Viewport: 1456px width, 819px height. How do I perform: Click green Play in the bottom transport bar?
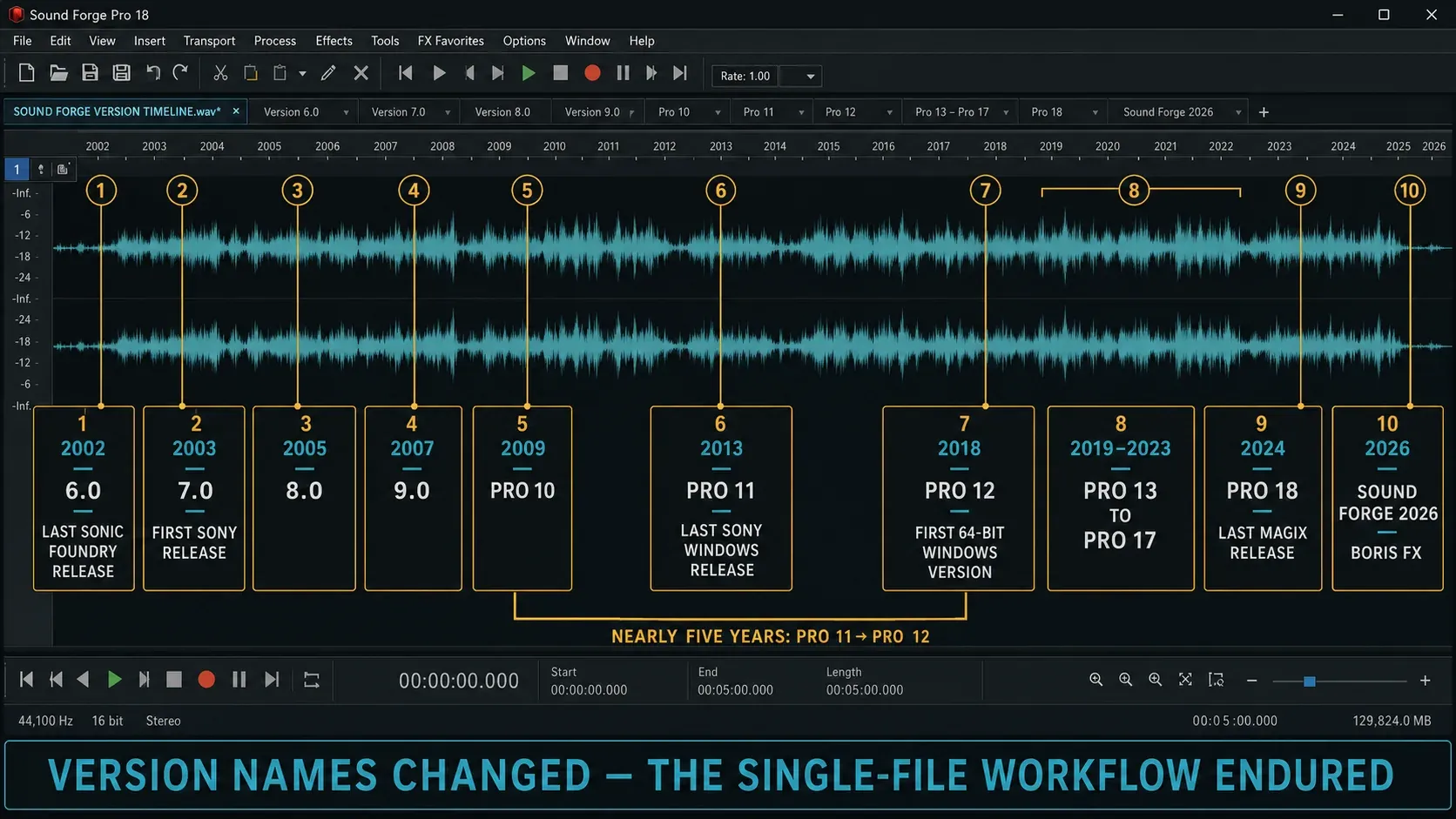click(x=114, y=680)
